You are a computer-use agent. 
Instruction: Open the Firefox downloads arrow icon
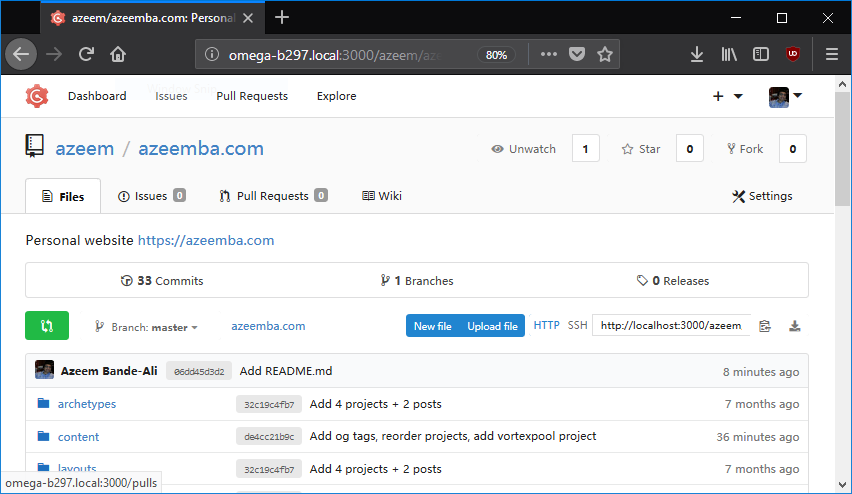pyautogui.click(x=697, y=54)
